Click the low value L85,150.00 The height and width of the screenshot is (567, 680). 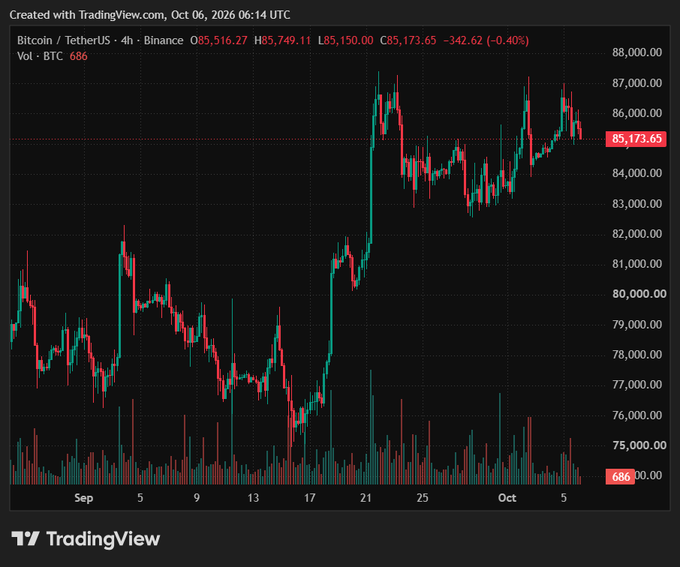coord(346,40)
